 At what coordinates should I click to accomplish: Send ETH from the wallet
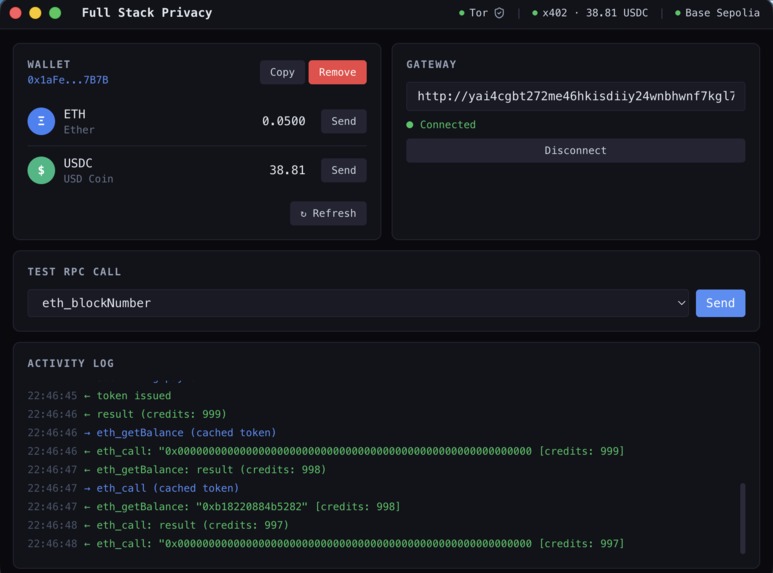(x=344, y=121)
